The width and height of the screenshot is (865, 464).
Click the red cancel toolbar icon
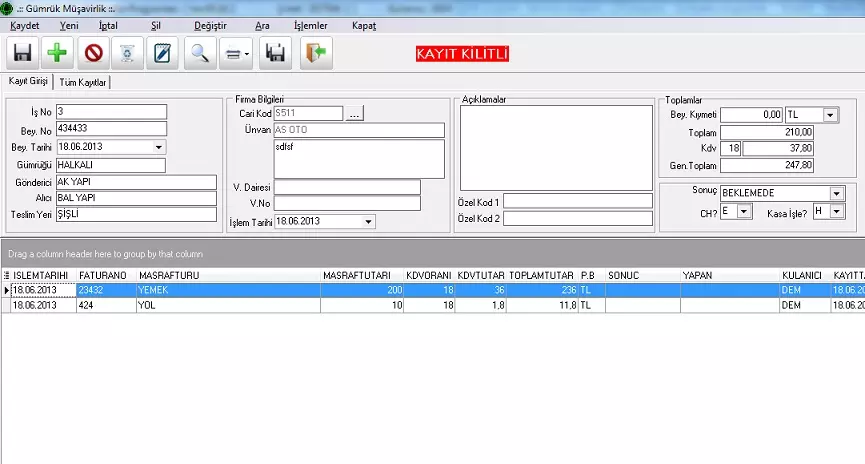pos(93,53)
